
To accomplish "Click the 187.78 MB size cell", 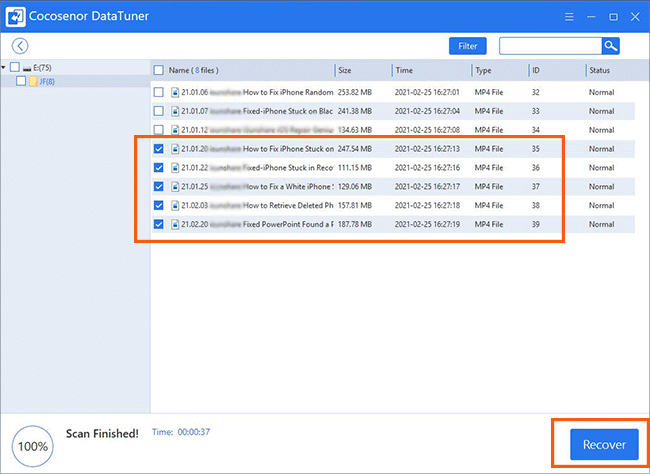I will point(354,224).
